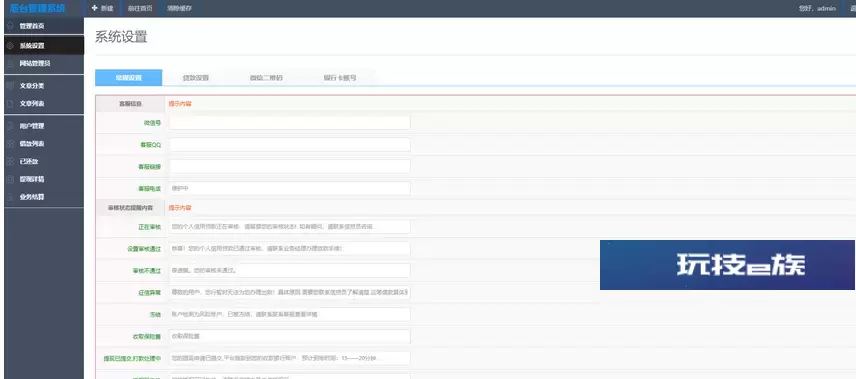856x379 pixels.
Task: Click the 征信异常 message input field
Action: click(289, 293)
